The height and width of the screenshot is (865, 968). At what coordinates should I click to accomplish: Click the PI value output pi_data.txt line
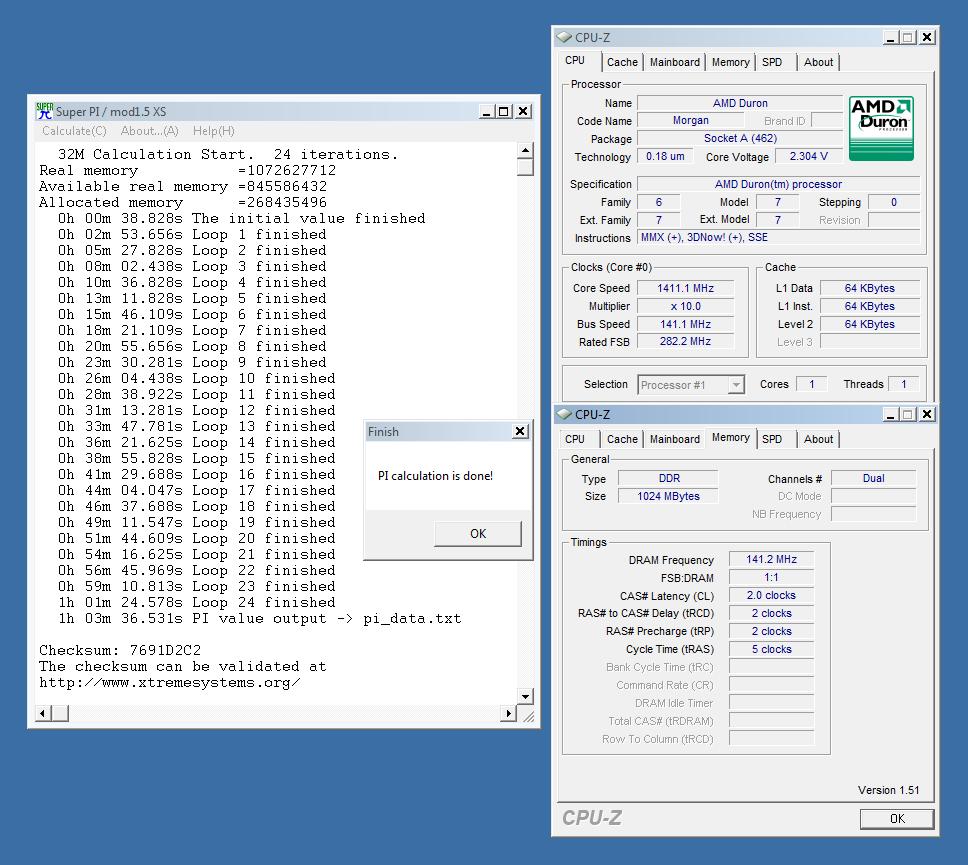pyautogui.click(x=259, y=618)
